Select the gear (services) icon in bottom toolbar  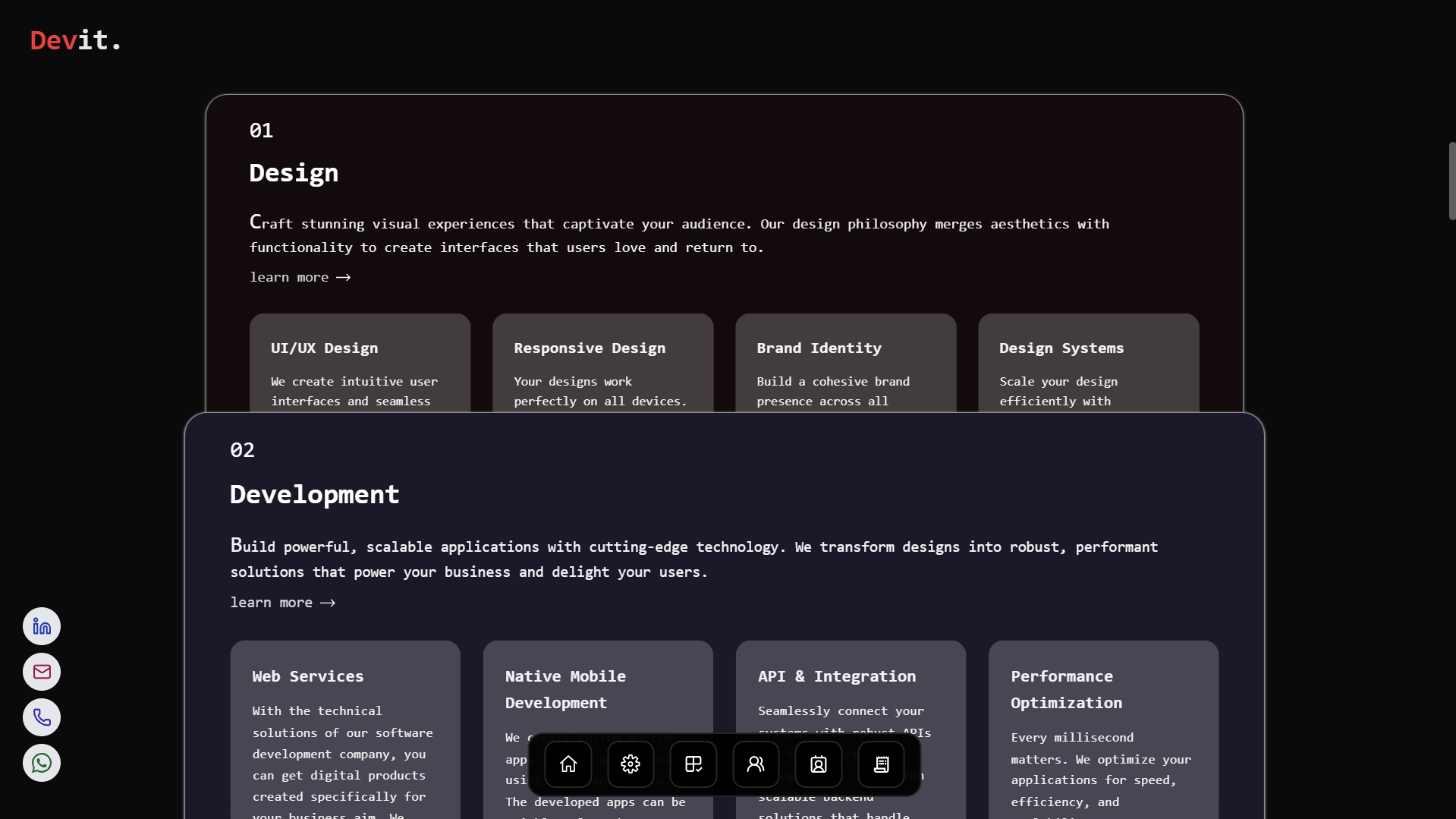631,764
